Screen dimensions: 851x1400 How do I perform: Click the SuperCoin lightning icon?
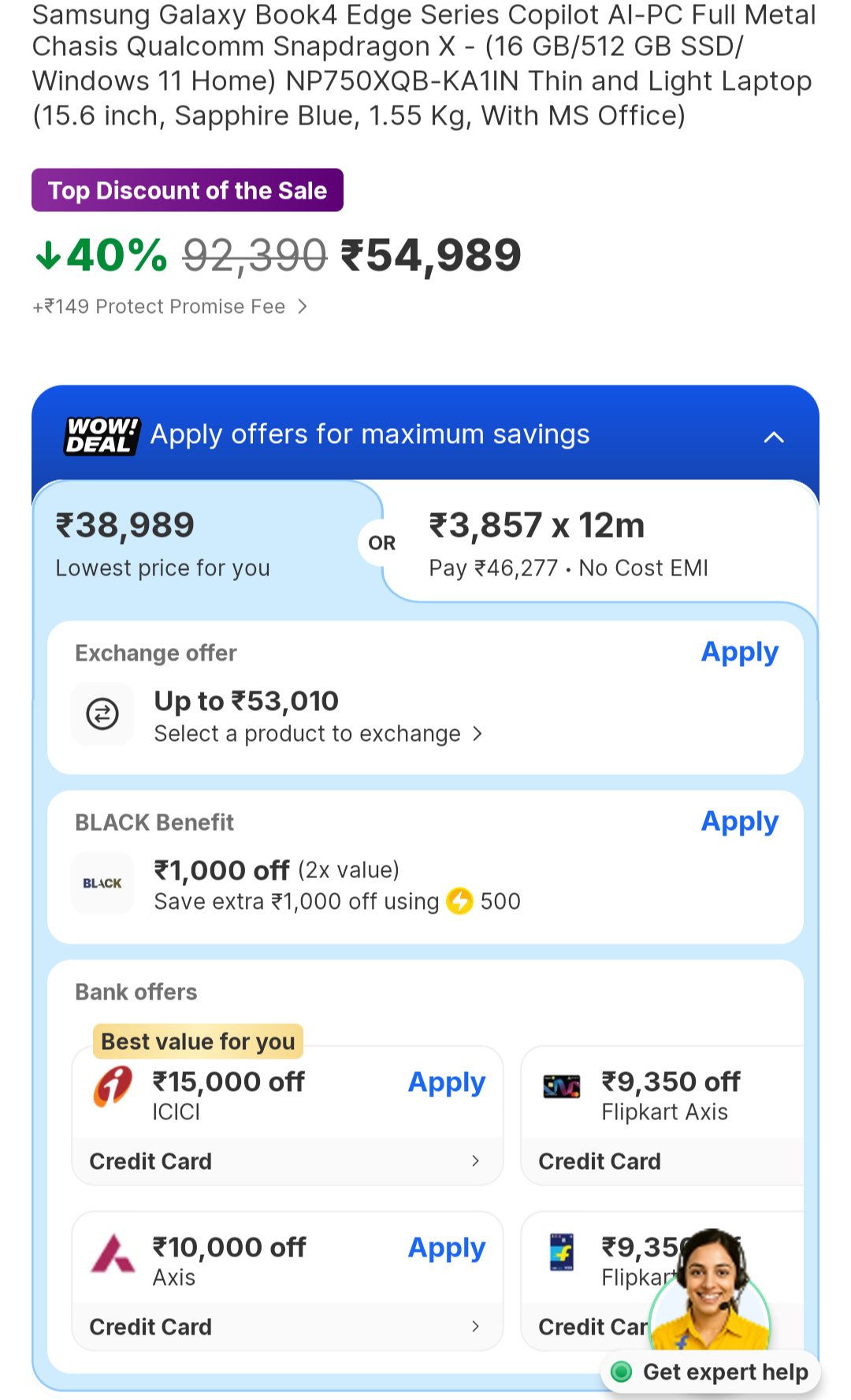coord(459,901)
